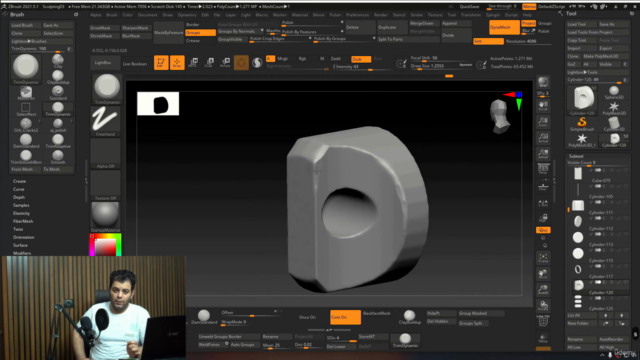The image size is (640, 360).
Task: Click the Frame mesh icon
Action: 543,257
